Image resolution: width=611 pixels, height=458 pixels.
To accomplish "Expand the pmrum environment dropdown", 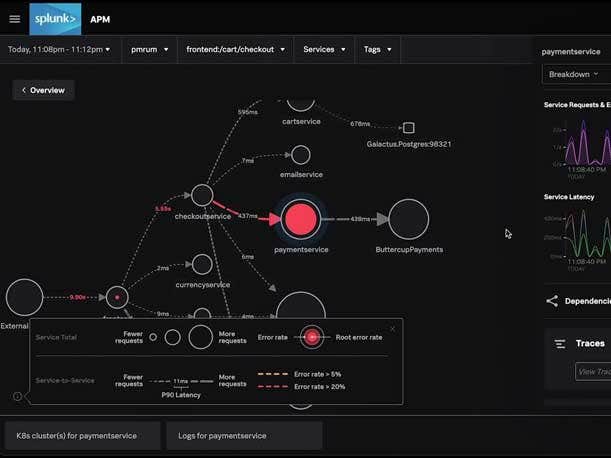I will pos(149,49).
